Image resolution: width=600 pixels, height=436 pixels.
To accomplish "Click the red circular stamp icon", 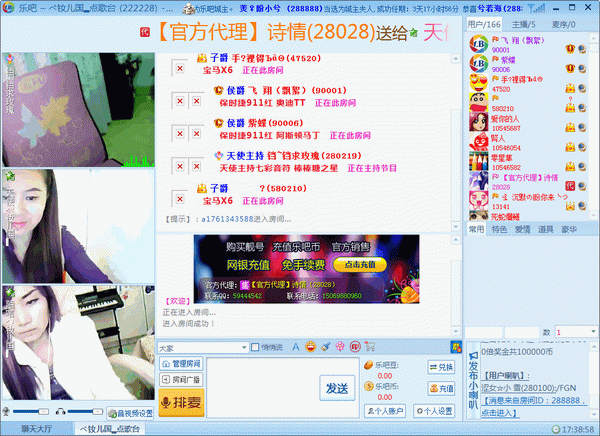I will tap(355, 347).
